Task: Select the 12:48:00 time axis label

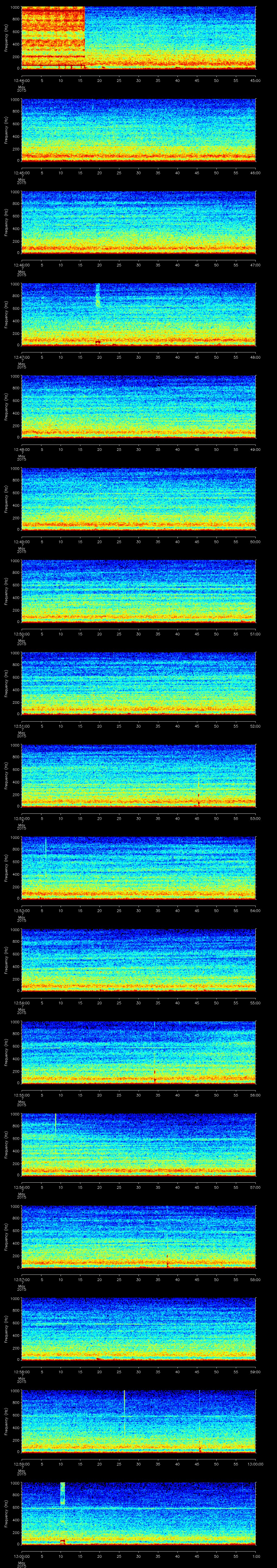Action: (x=21, y=450)
